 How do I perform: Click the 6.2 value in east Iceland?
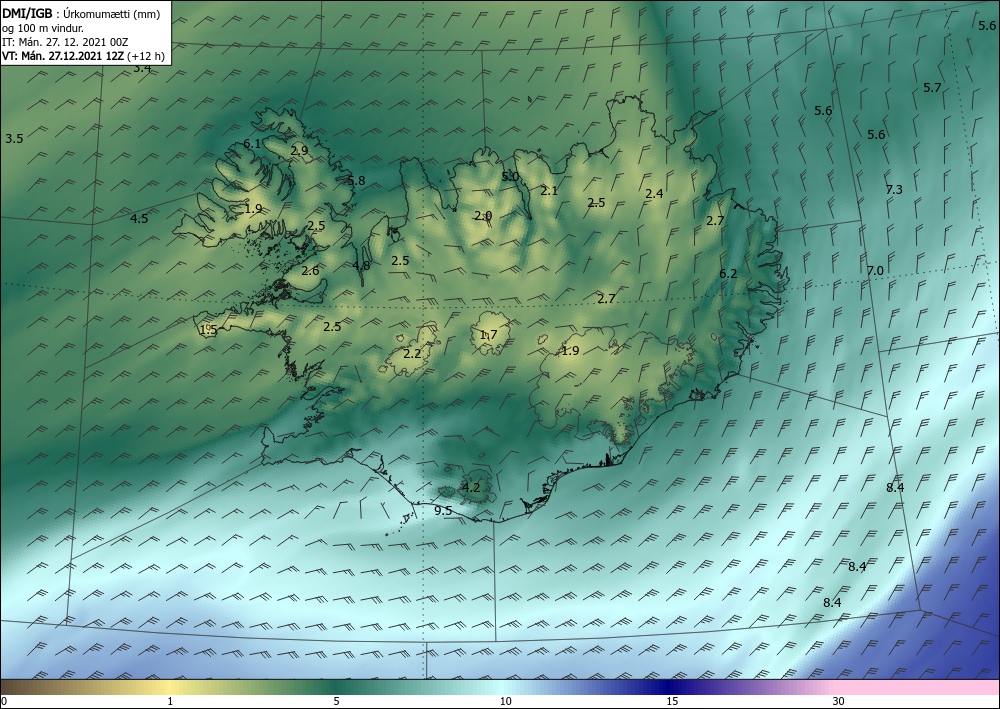click(728, 274)
